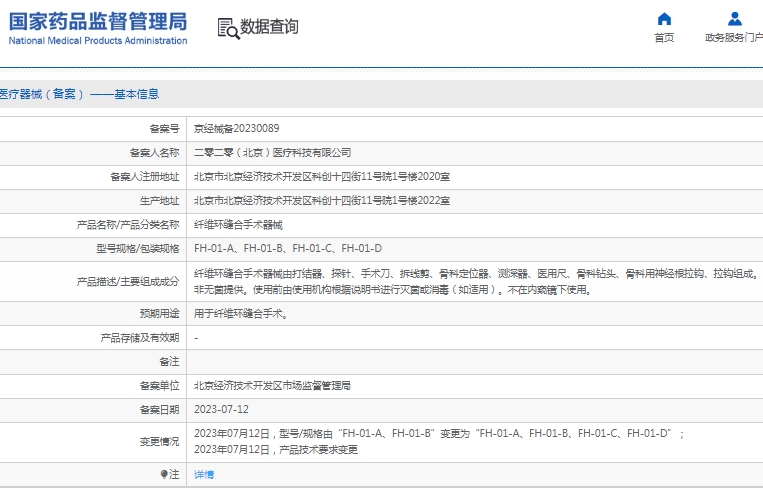Image resolution: width=763 pixels, height=490 pixels.
Task: Click the 型号规格/包装规格 label
Action: click(138, 249)
